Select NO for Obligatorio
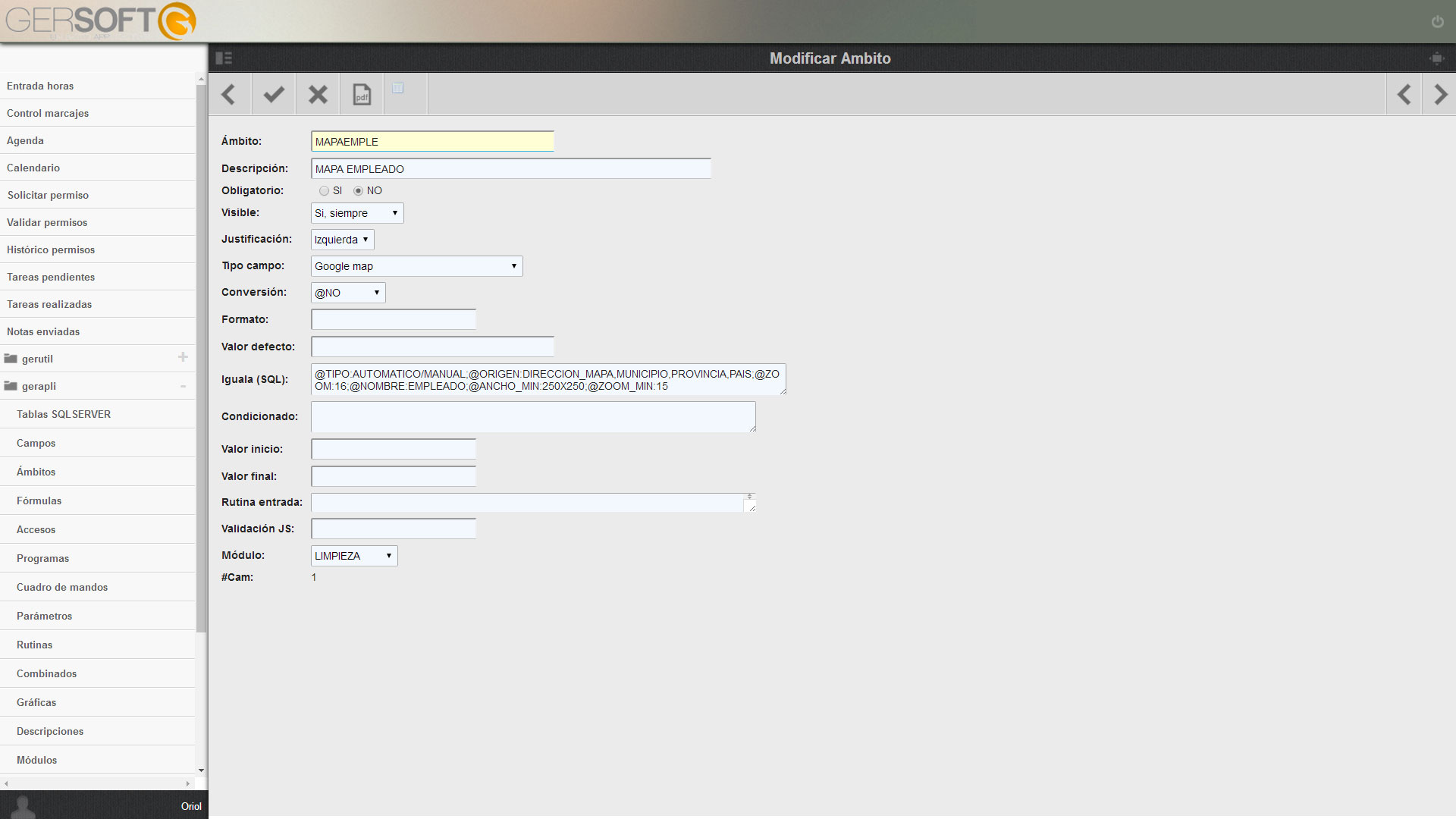 tap(358, 191)
